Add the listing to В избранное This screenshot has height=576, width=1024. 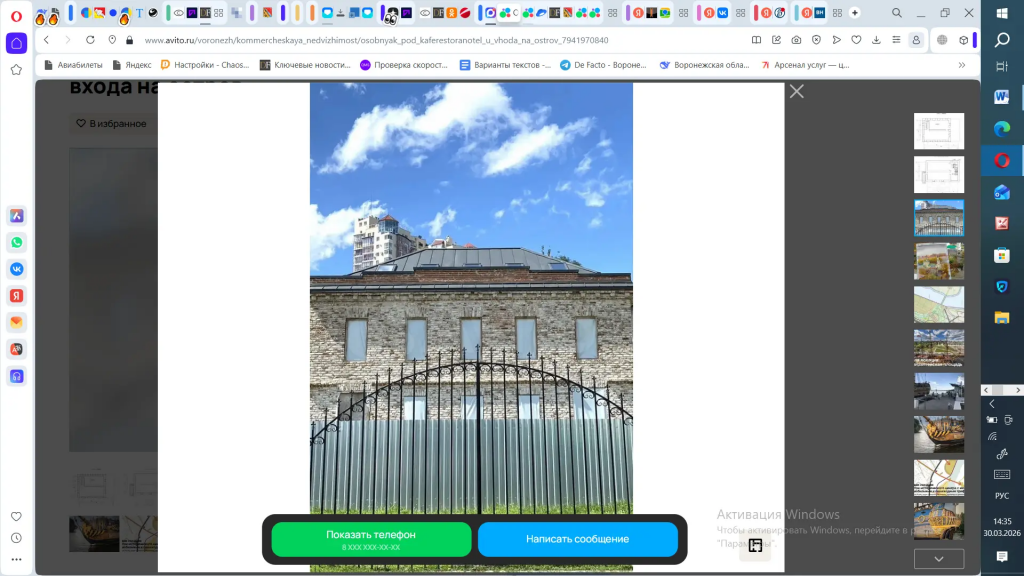pos(112,123)
